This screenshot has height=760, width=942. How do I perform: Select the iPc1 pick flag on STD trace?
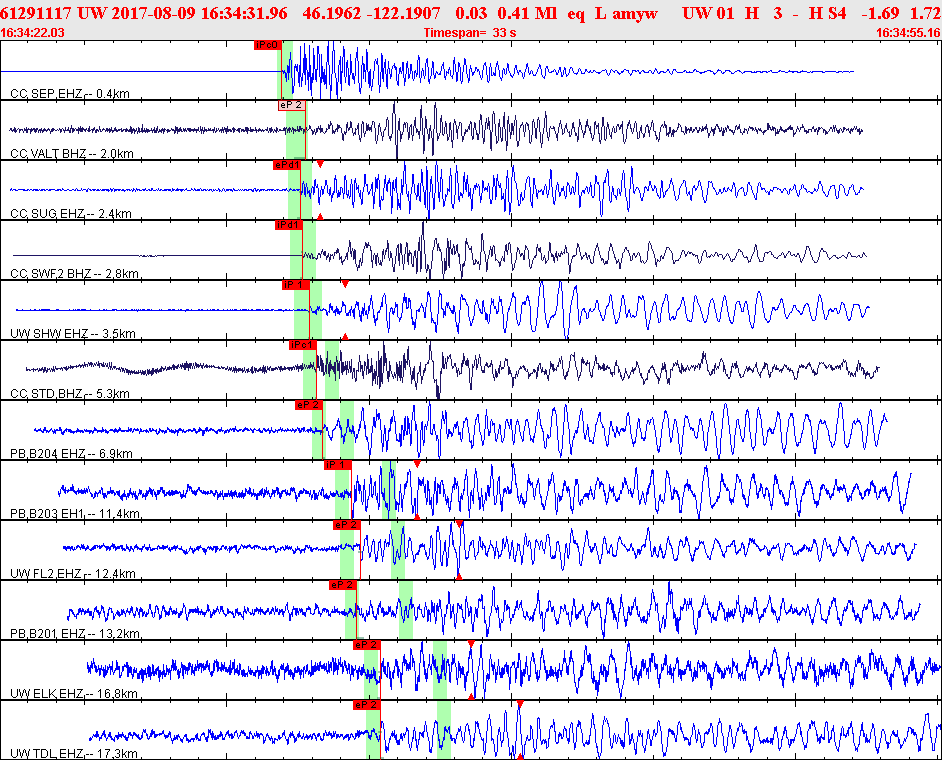pos(302,345)
